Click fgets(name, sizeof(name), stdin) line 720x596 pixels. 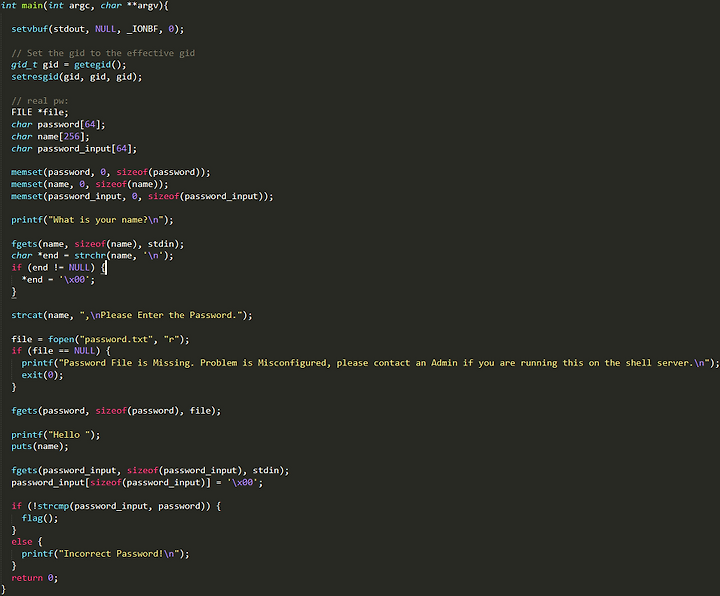click(98, 244)
